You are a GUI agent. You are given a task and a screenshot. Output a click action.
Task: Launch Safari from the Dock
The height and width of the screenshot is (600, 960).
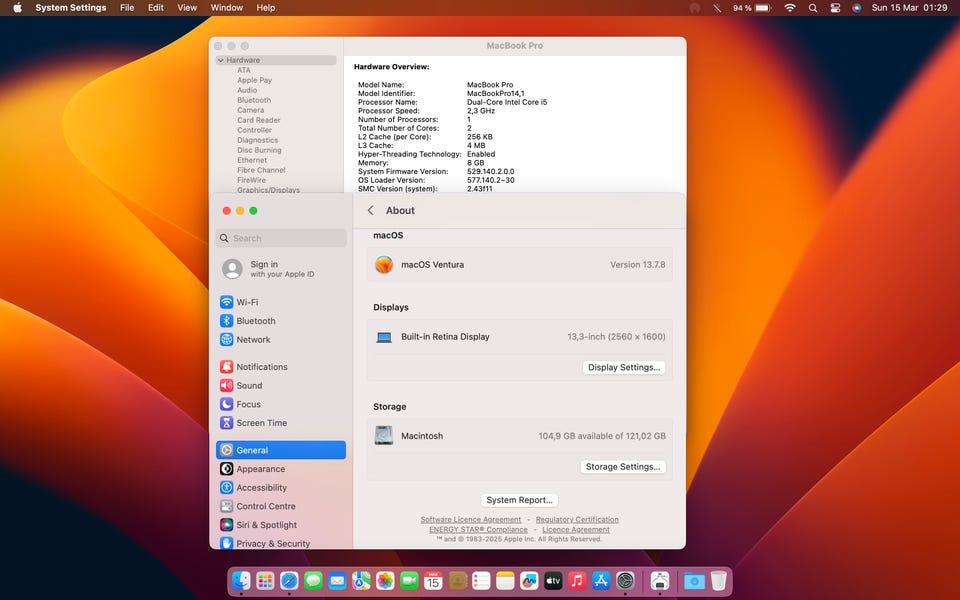pyautogui.click(x=289, y=581)
